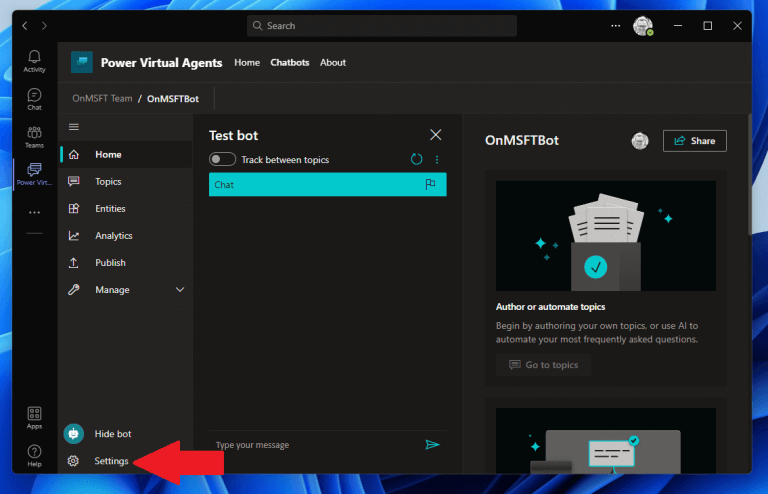
Task: Open settings and more ellipsis in title bar
Action: 616,25
